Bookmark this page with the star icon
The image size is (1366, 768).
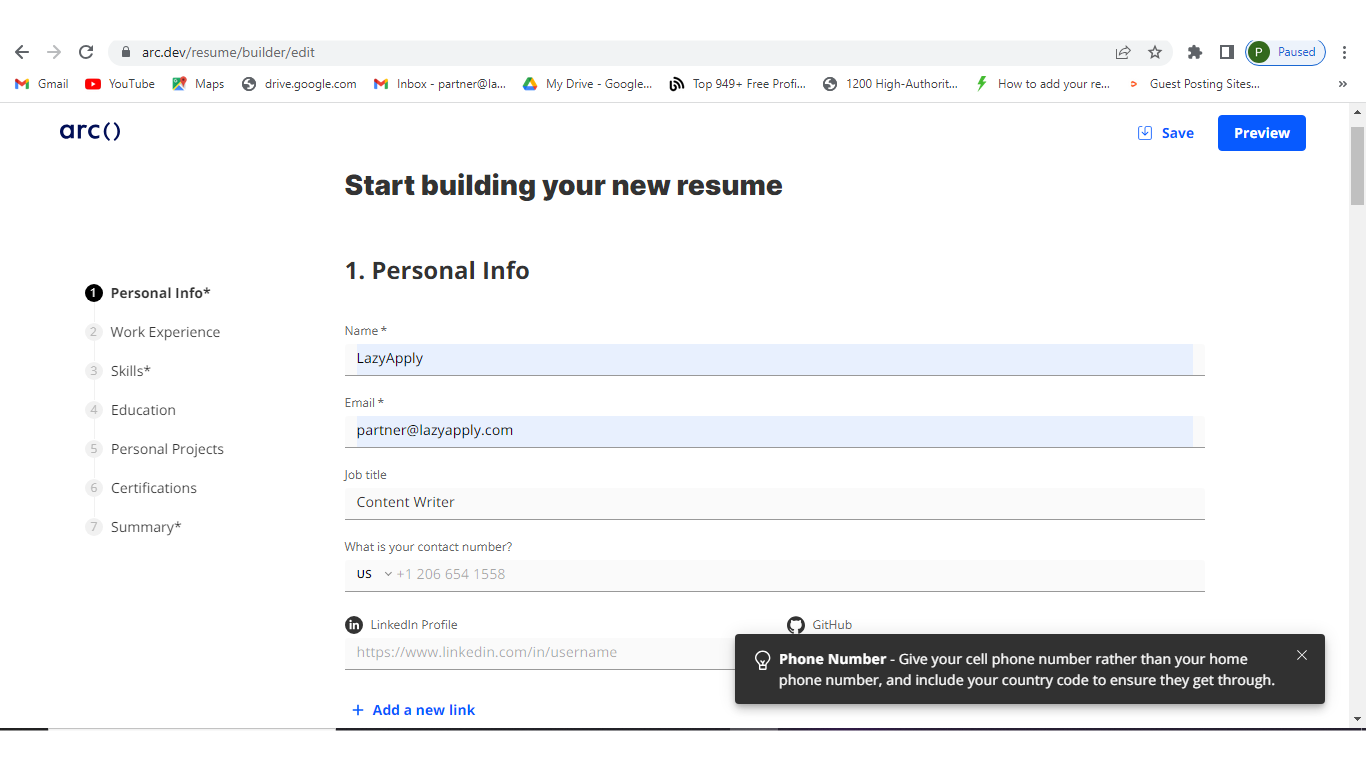(1155, 52)
